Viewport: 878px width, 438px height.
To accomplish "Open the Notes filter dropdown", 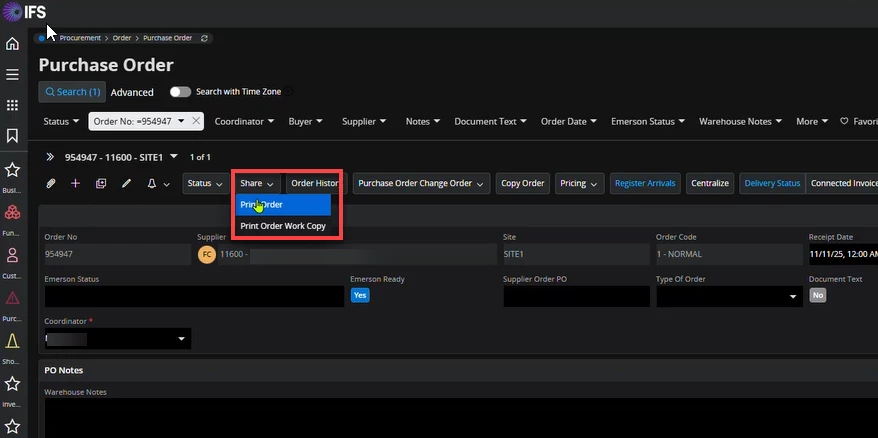I will click(x=423, y=122).
